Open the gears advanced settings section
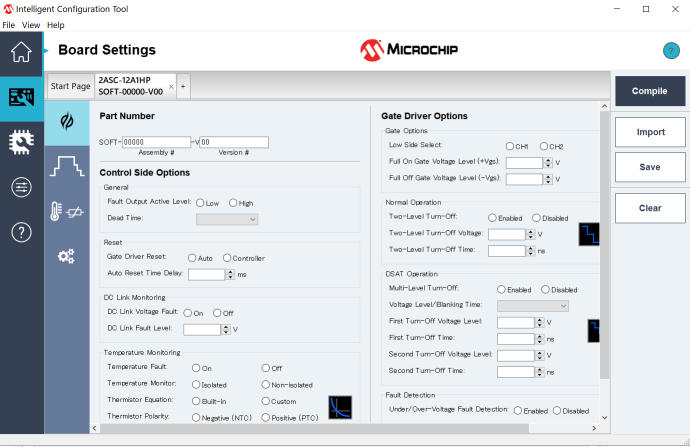 click(66, 257)
